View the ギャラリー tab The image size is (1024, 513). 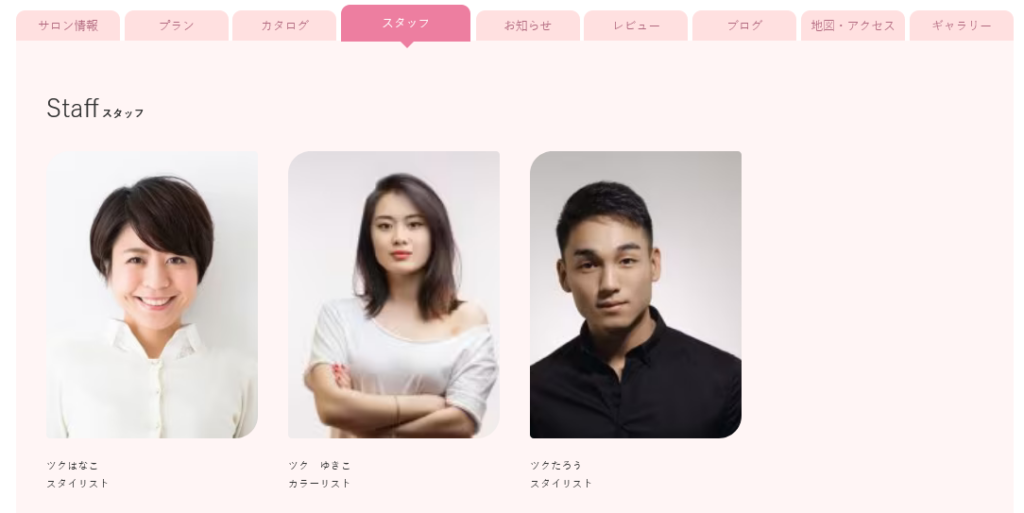[x=961, y=25]
